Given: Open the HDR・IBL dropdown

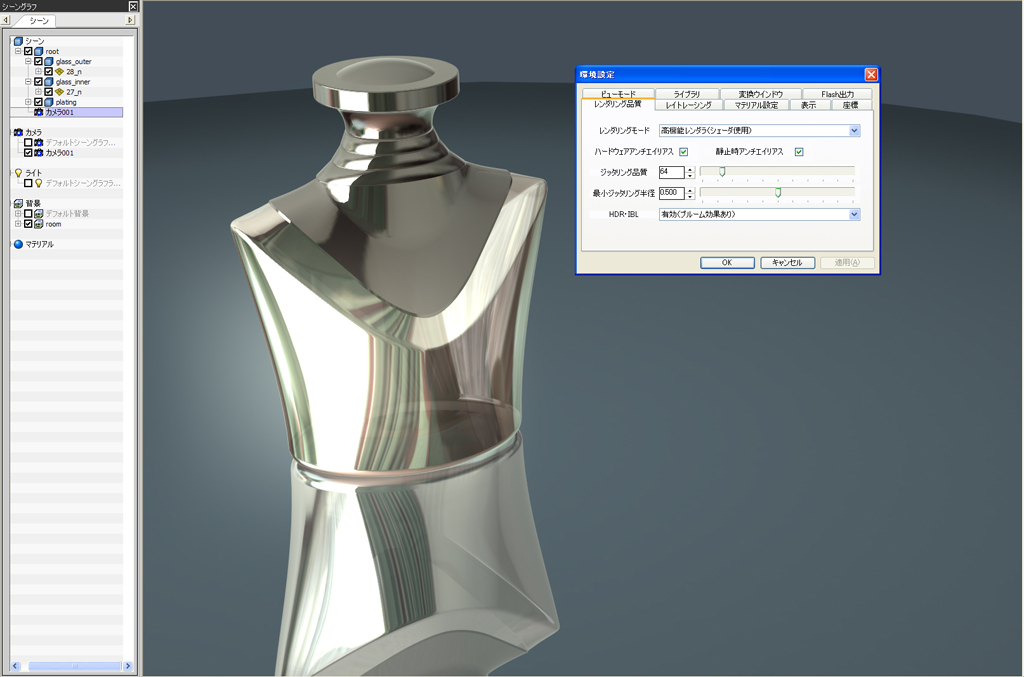Looking at the screenshot, I should [x=854, y=214].
